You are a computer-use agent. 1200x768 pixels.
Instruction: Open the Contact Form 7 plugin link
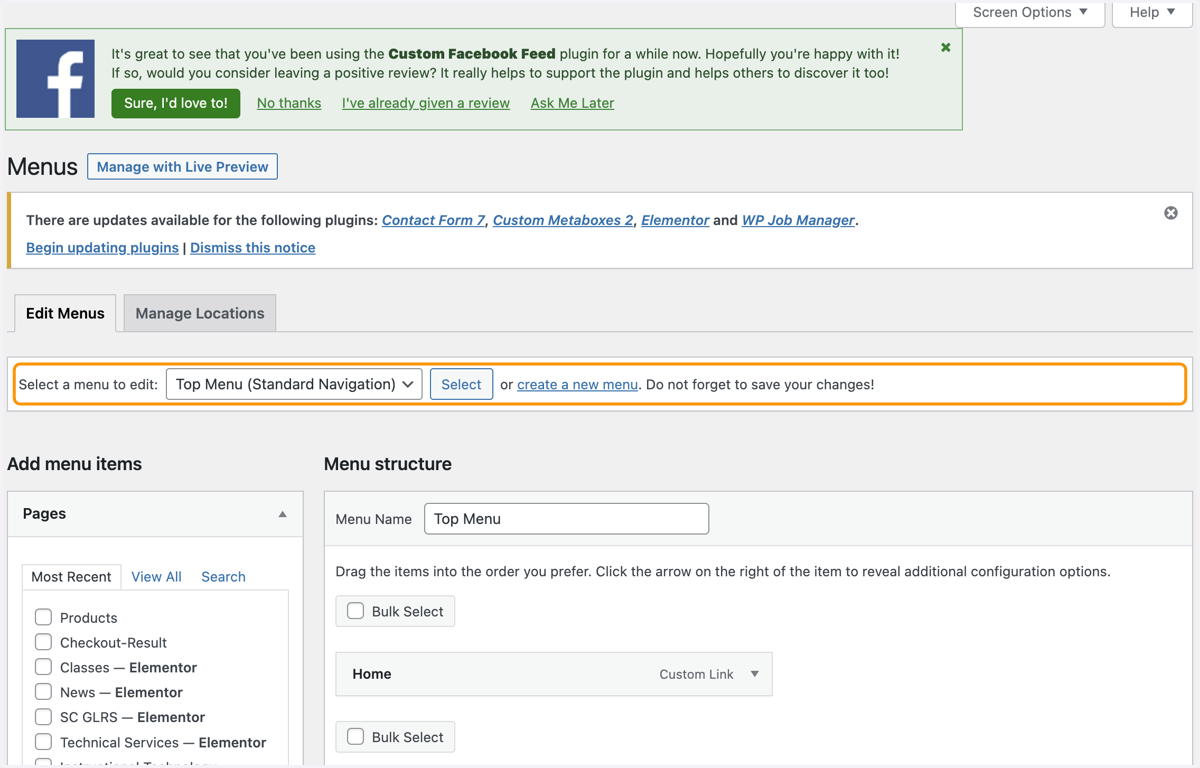tap(433, 220)
